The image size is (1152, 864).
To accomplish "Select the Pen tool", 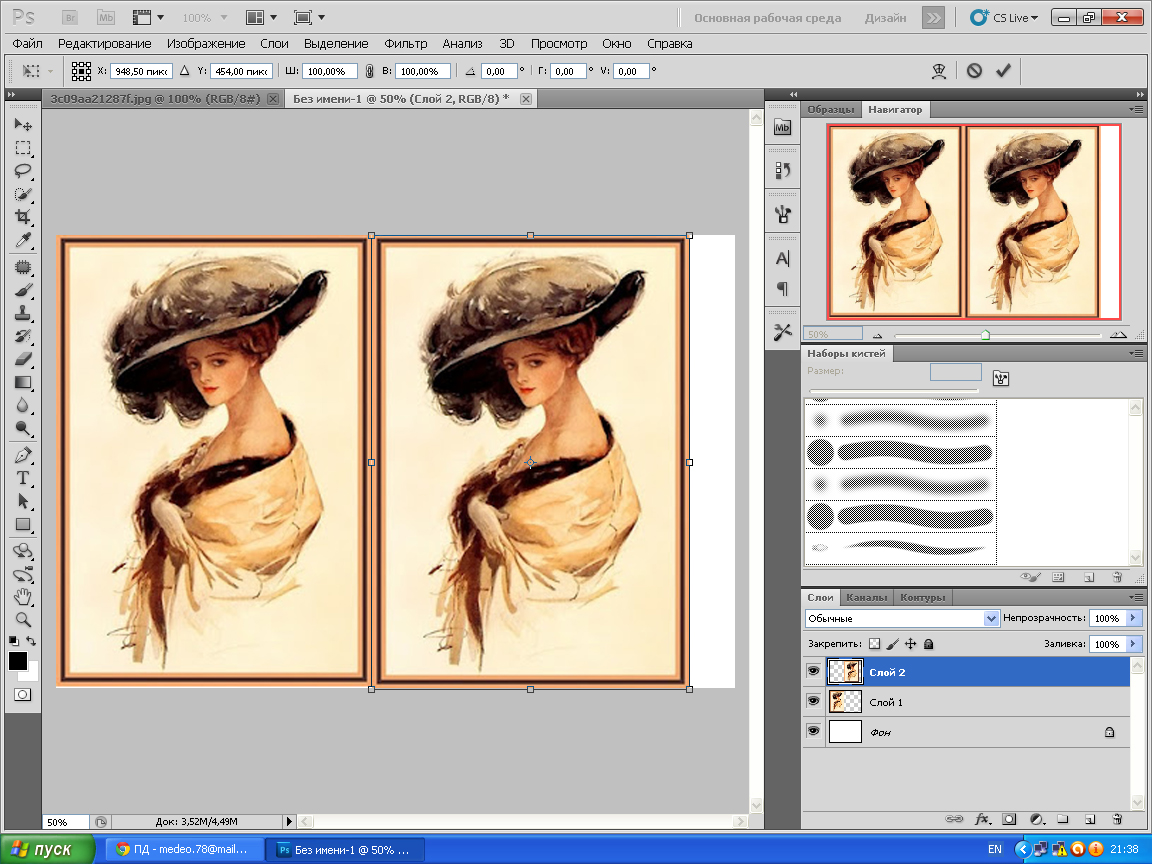I will pos(23,455).
